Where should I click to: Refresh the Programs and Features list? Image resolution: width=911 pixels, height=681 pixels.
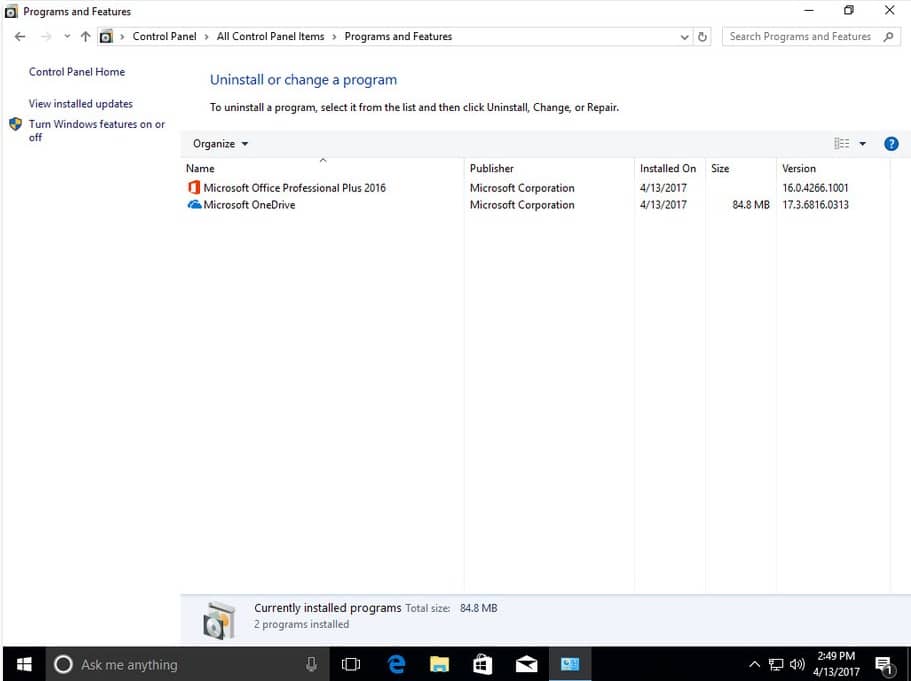pos(702,37)
